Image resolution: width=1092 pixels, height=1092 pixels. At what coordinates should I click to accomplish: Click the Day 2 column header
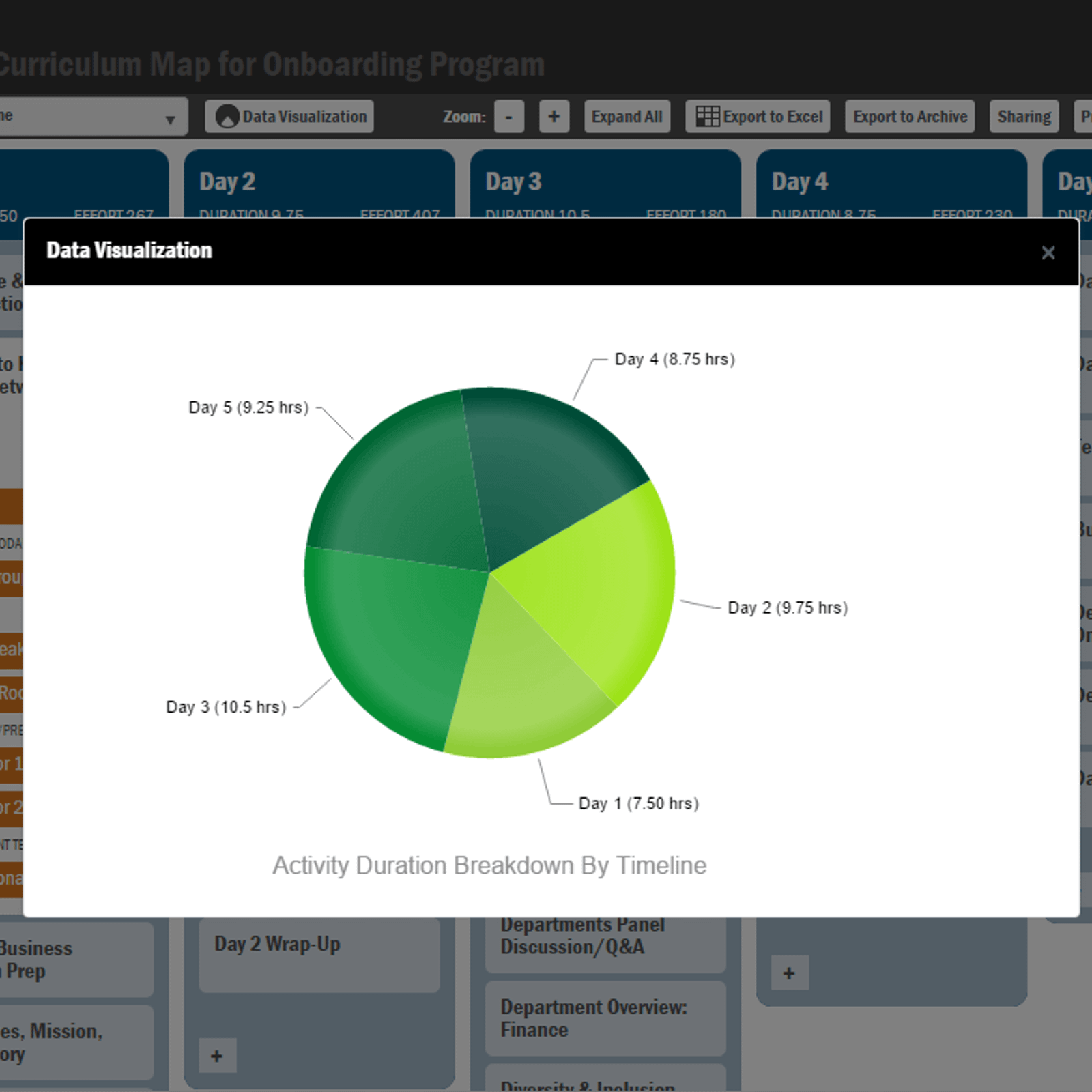pos(319,184)
